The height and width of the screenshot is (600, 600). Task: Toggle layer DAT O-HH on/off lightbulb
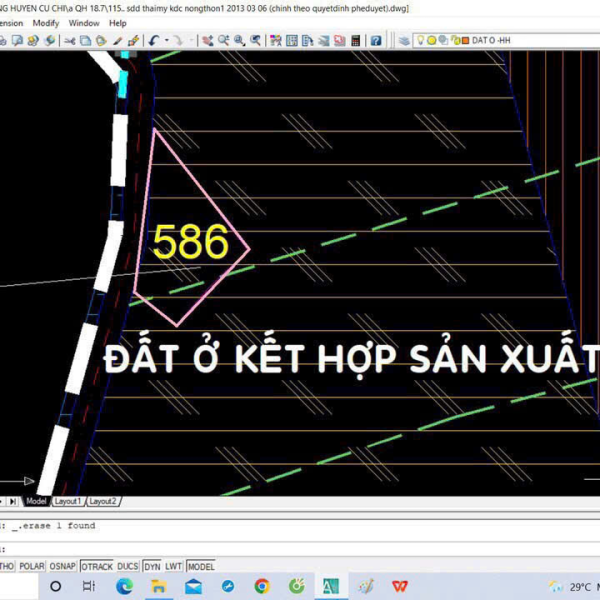point(421,40)
